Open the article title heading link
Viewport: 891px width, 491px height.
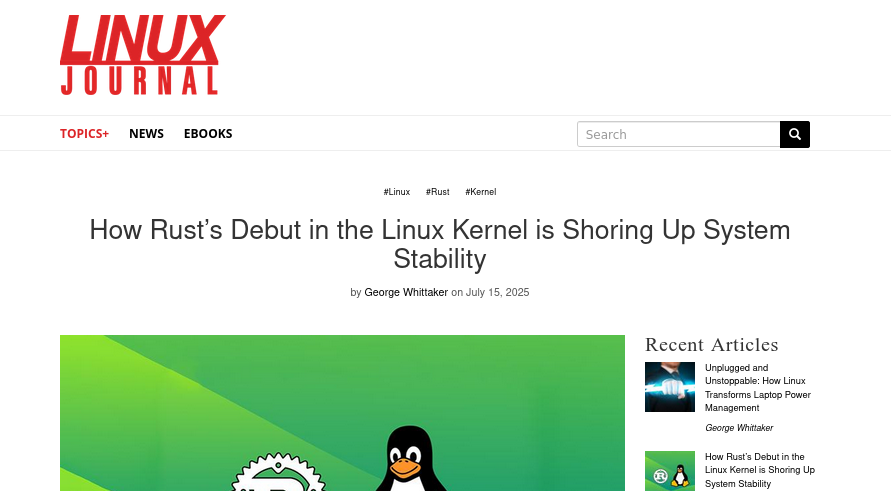[x=440, y=244]
